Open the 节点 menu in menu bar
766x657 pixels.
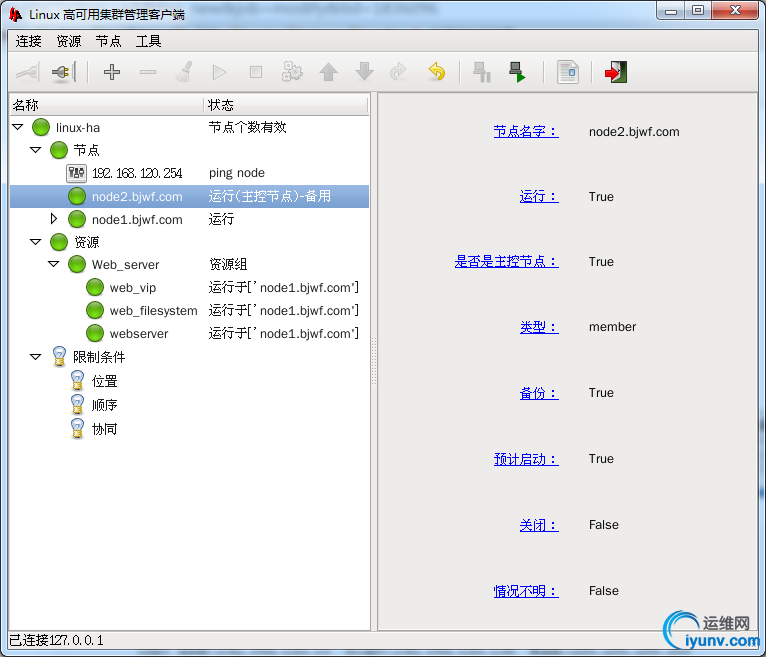click(x=108, y=41)
